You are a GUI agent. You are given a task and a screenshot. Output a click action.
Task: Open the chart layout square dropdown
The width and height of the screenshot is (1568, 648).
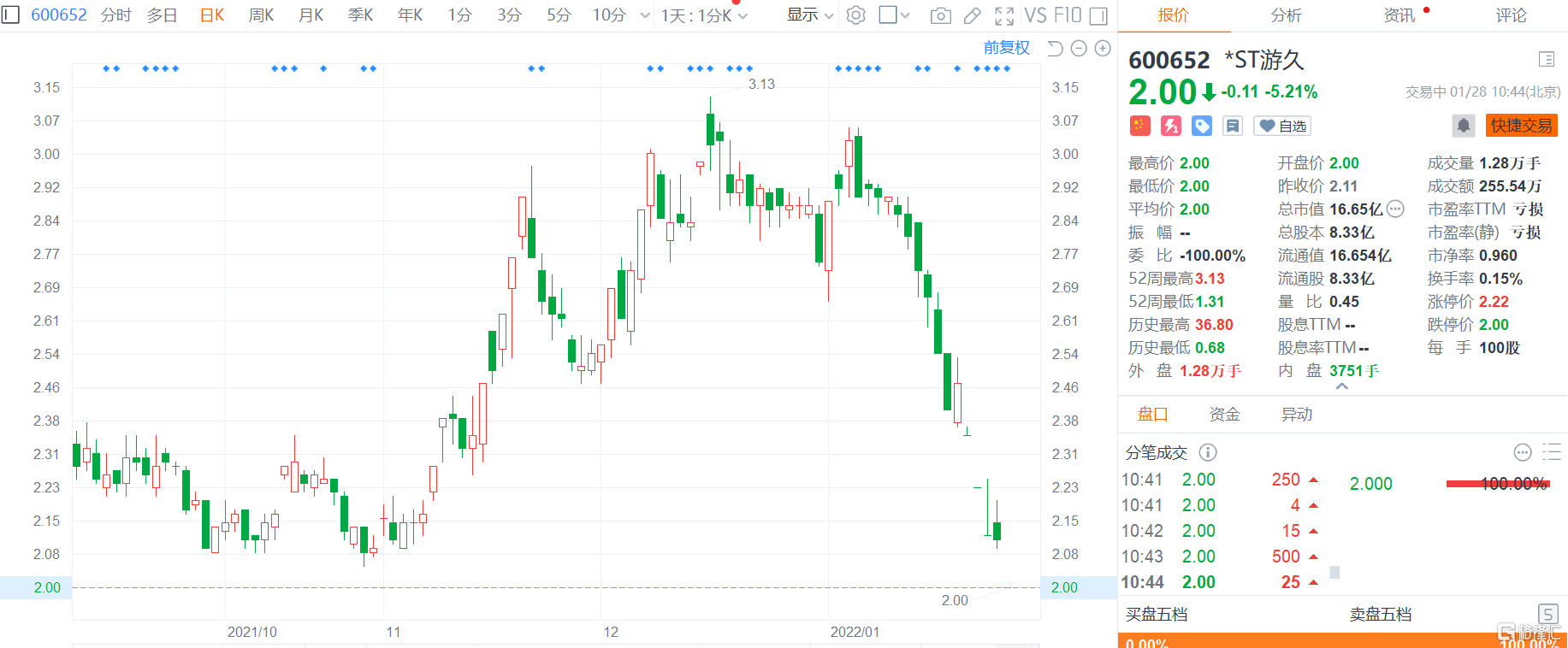[x=895, y=15]
